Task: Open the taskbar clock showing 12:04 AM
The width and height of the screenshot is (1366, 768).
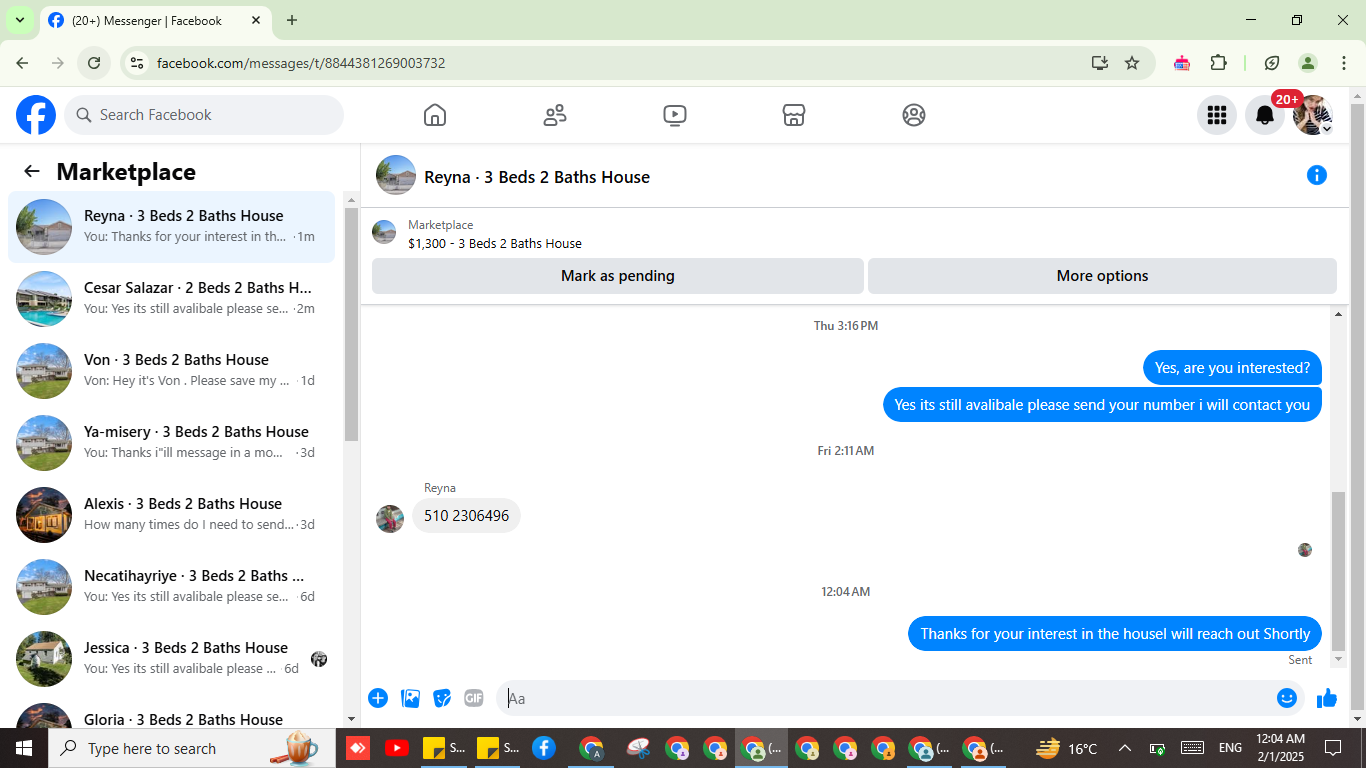Action: click(x=1280, y=748)
